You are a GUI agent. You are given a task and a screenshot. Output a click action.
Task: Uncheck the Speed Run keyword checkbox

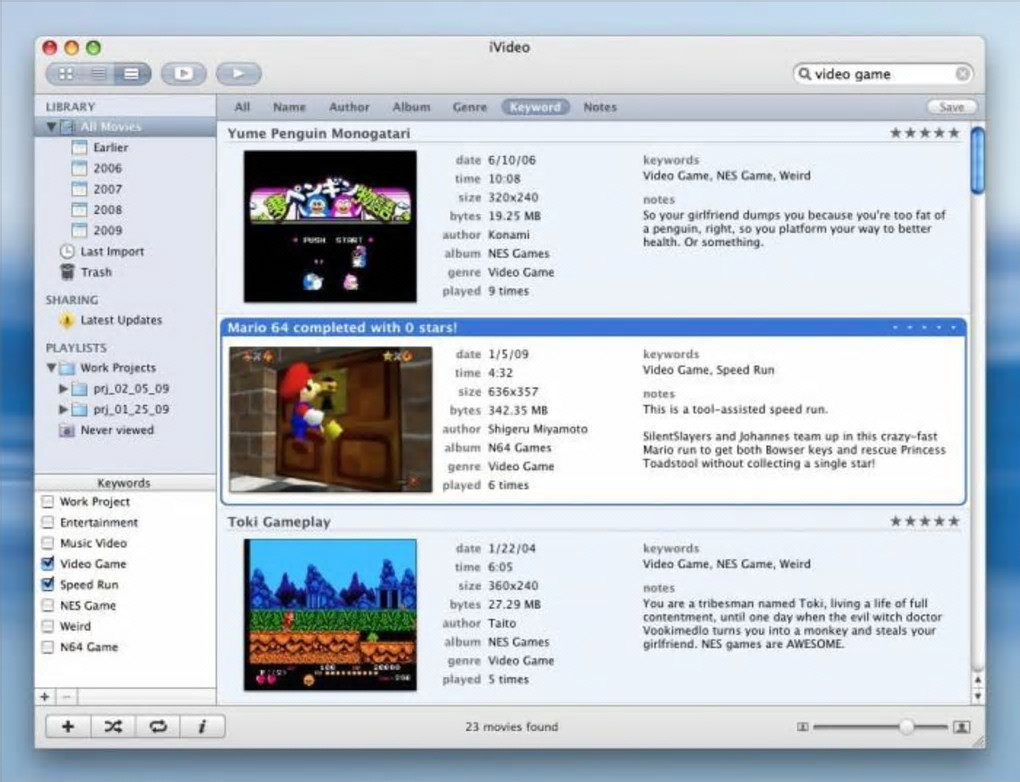click(x=47, y=585)
